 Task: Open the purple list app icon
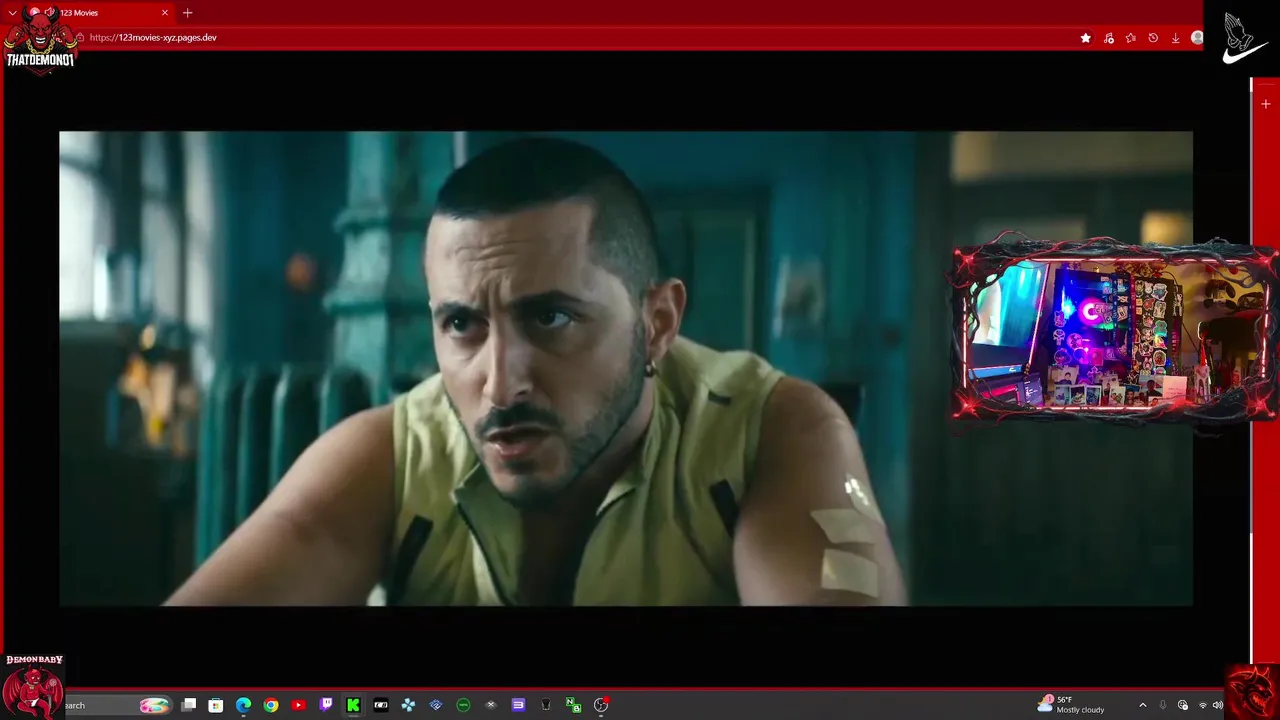(518, 705)
